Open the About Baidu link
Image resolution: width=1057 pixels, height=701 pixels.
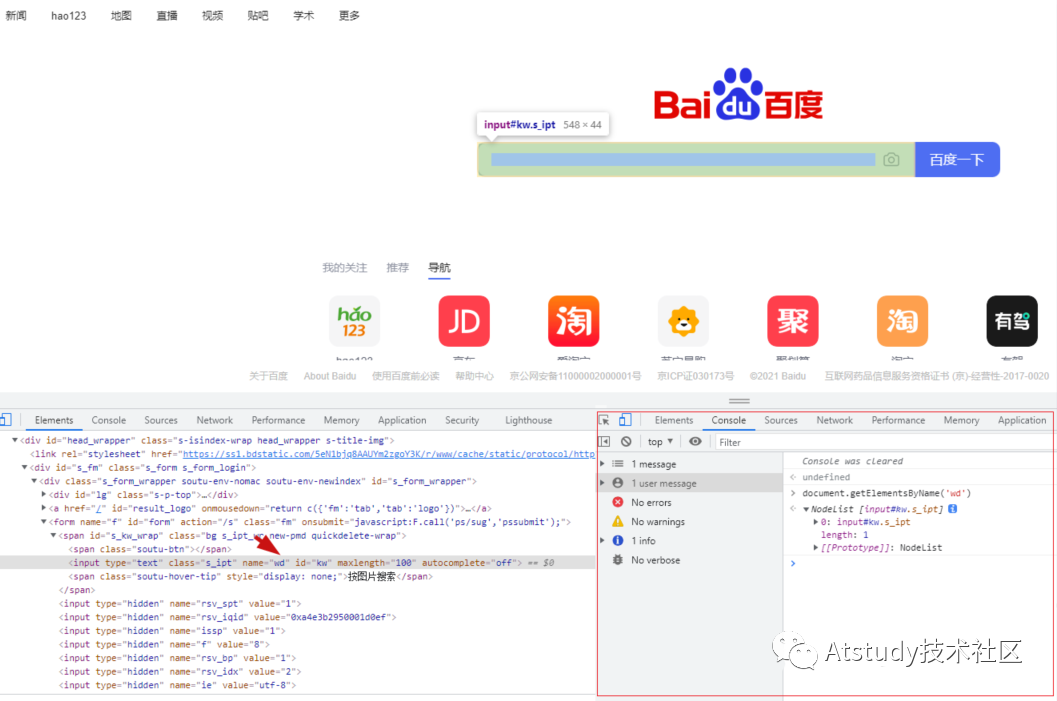pos(330,375)
